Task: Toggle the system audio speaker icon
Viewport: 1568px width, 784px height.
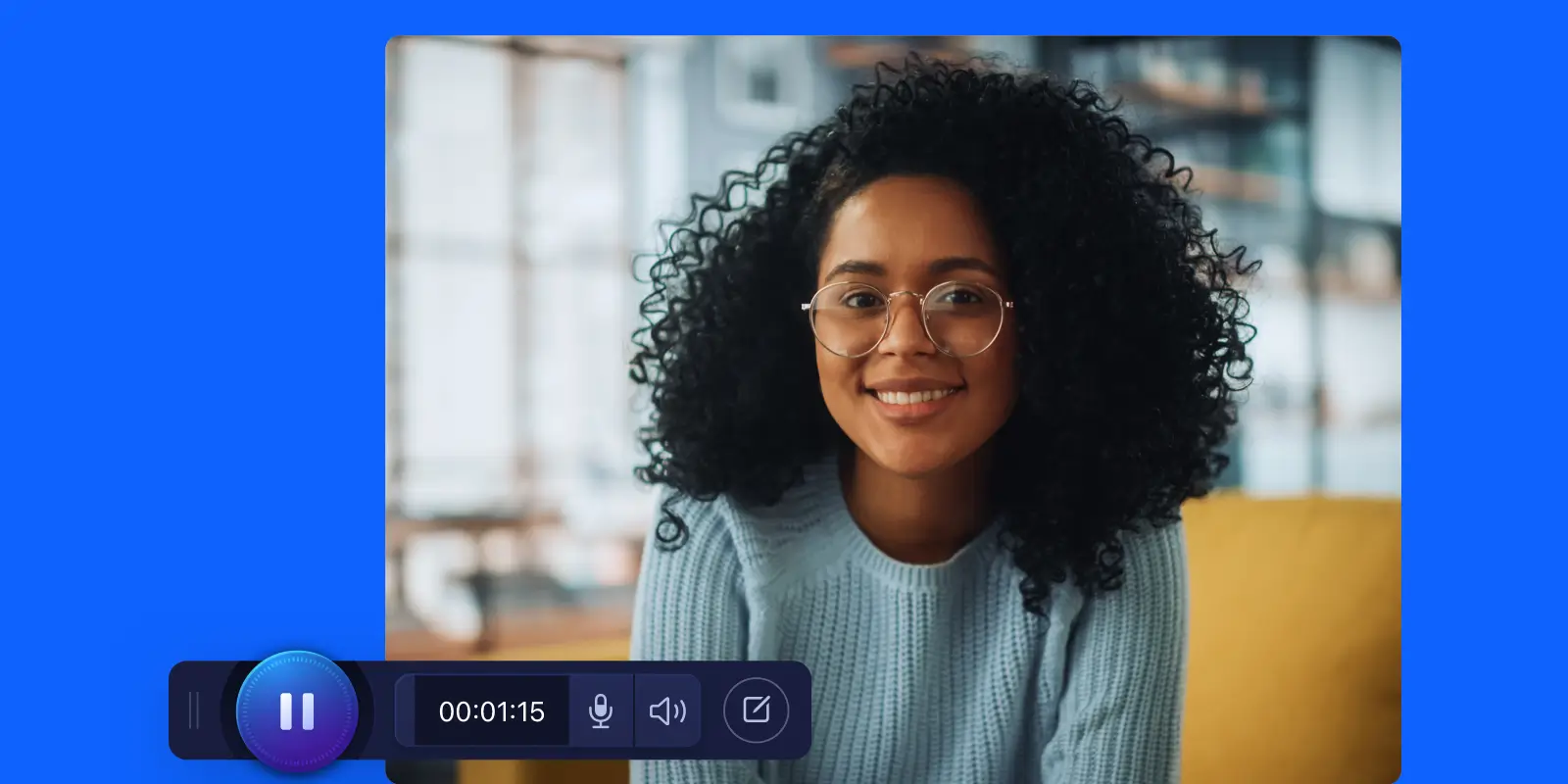Action: (667, 710)
